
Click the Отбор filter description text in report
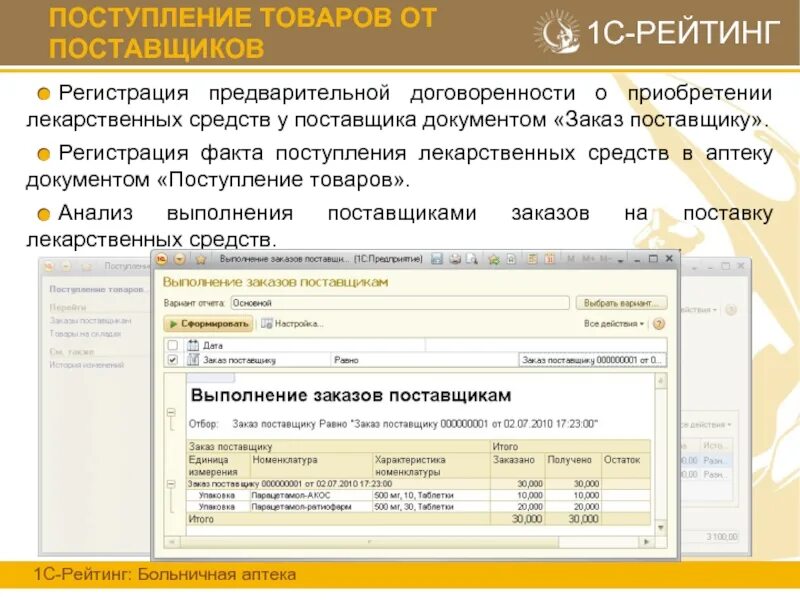pos(393,424)
